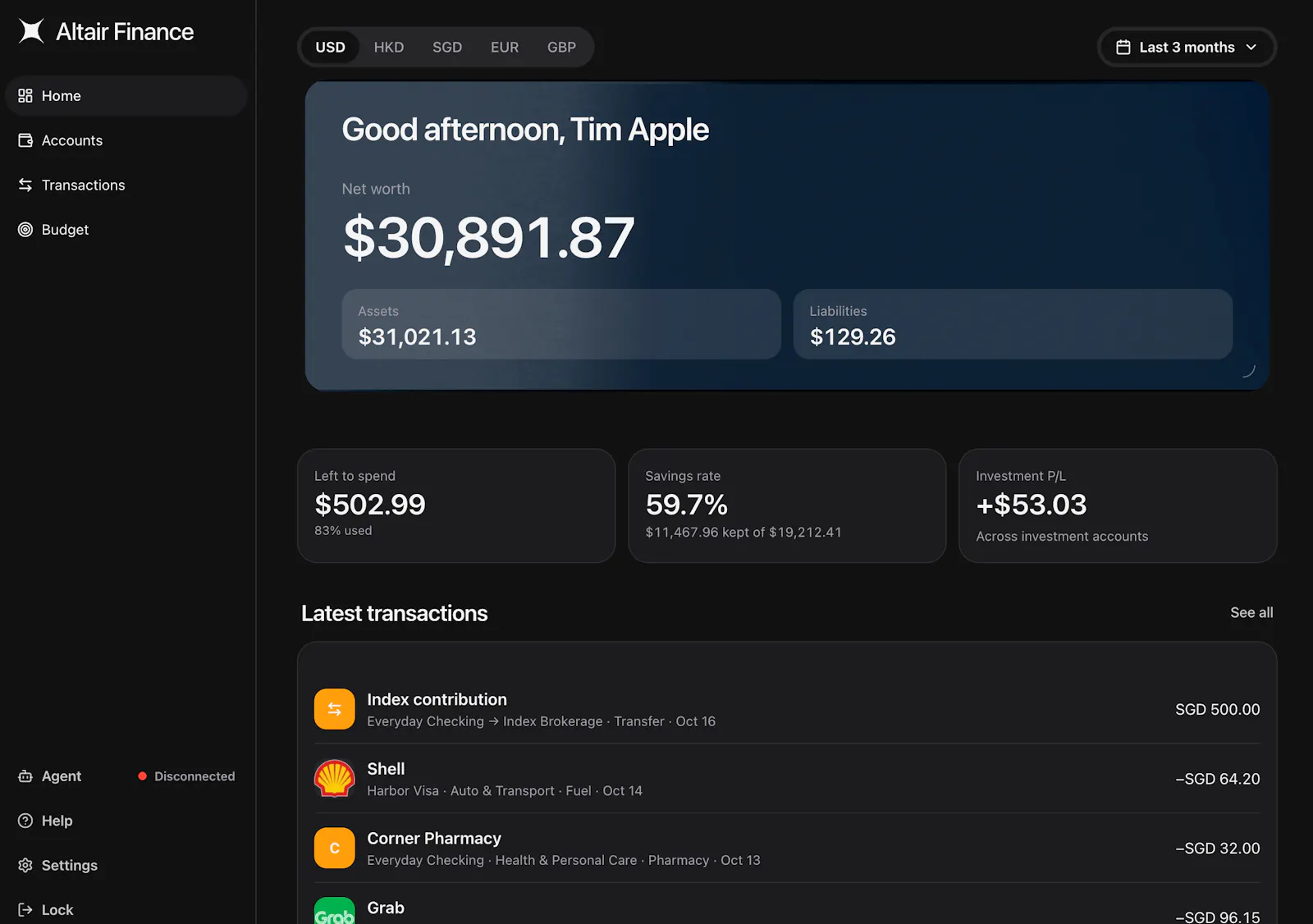
Task: Click the Budget target icon
Action: 25,230
